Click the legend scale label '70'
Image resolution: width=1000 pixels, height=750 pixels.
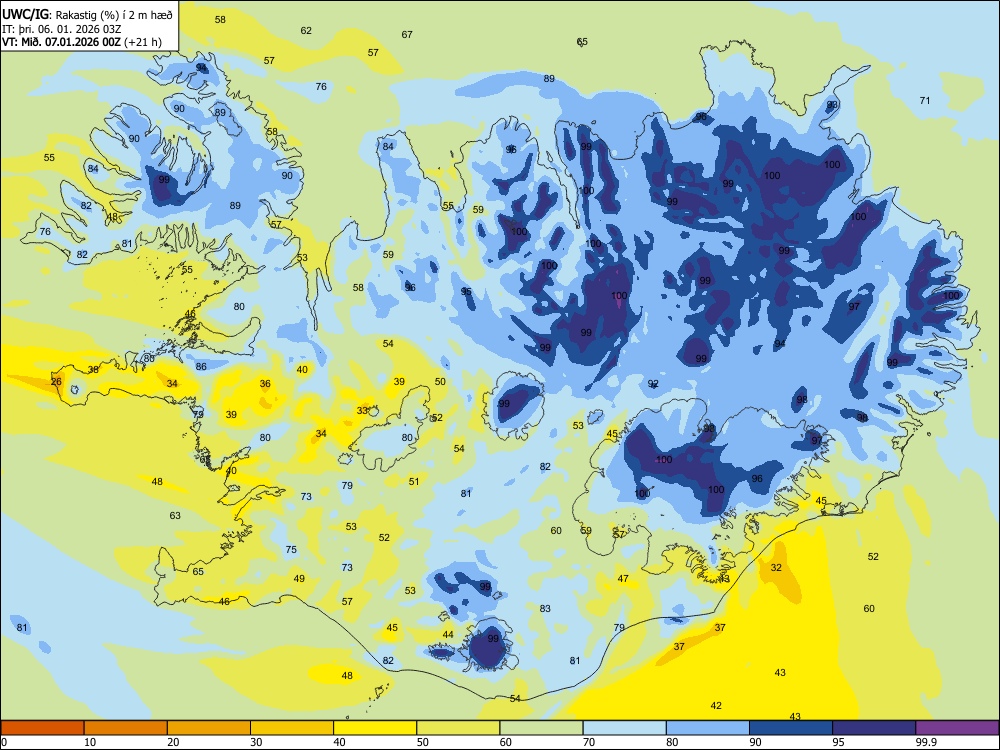(589, 742)
